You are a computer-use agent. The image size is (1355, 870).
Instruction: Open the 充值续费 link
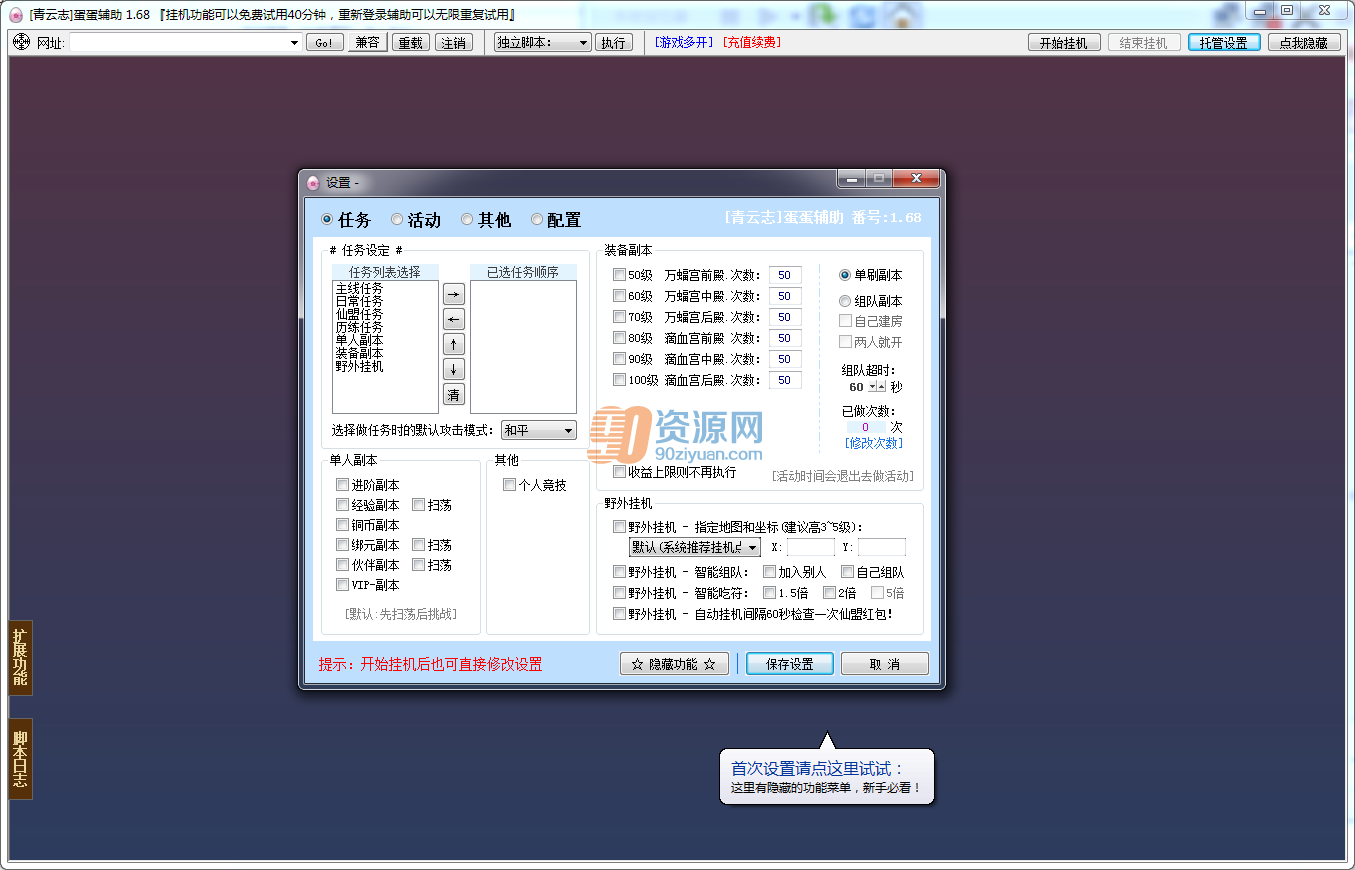coord(751,42)
